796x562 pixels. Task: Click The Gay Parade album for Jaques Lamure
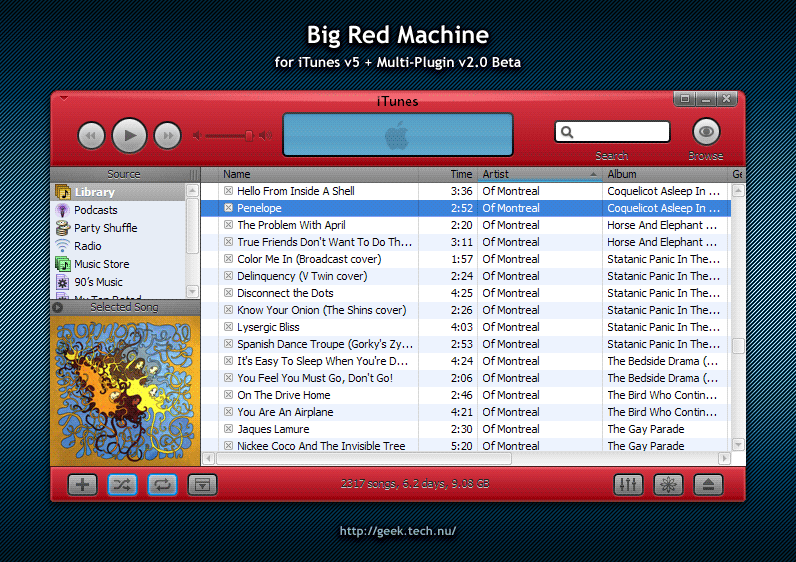646,429
